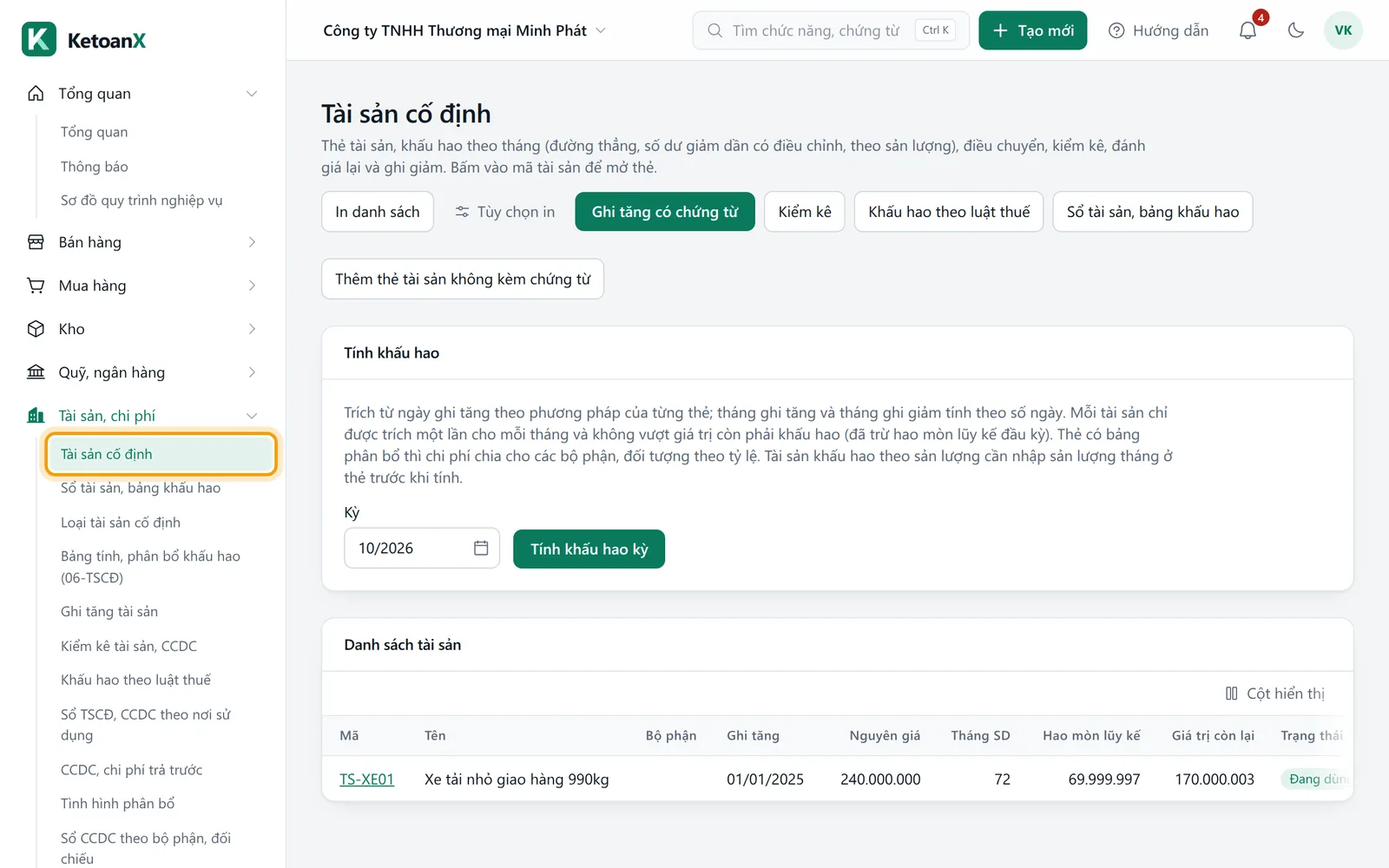Viewport: 1389px width, 868px height.
Task: Click the Tạo mới button
Action: 1033,30
